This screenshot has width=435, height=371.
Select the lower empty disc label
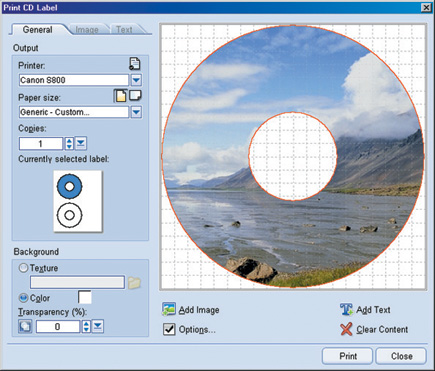click(x=69, y=215)
